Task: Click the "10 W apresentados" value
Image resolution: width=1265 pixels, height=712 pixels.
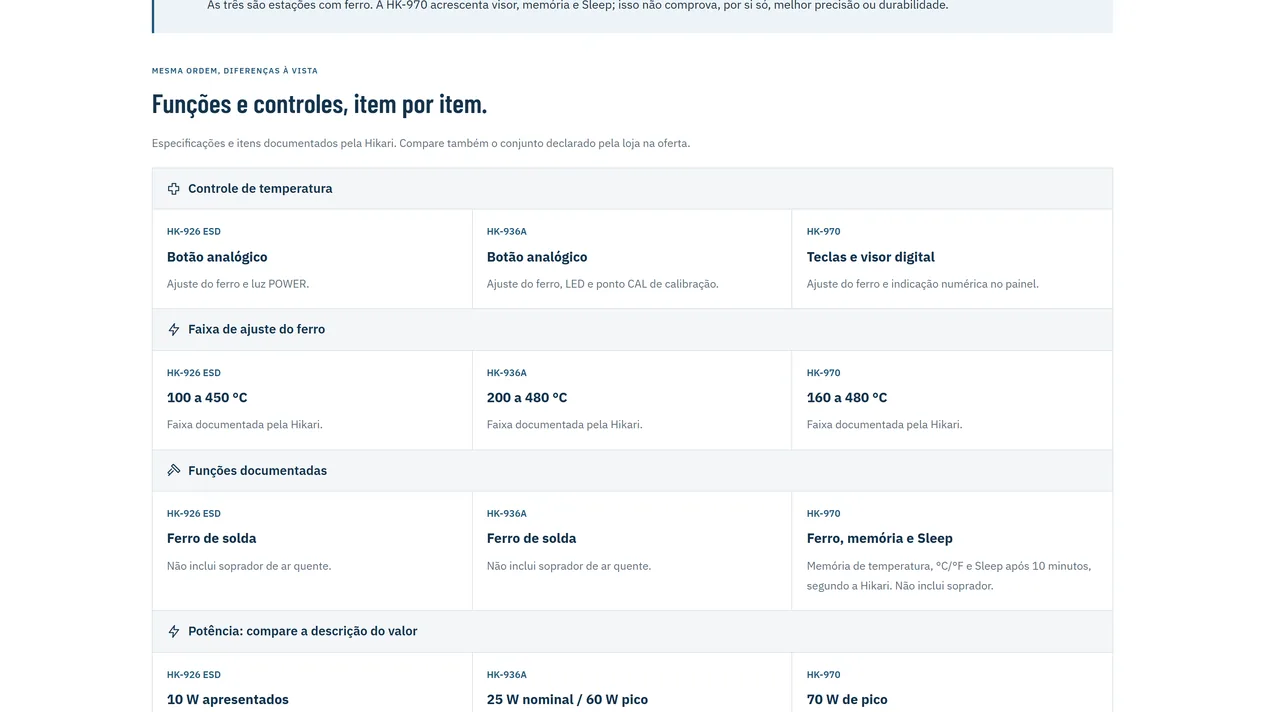Action: (228, 700)
